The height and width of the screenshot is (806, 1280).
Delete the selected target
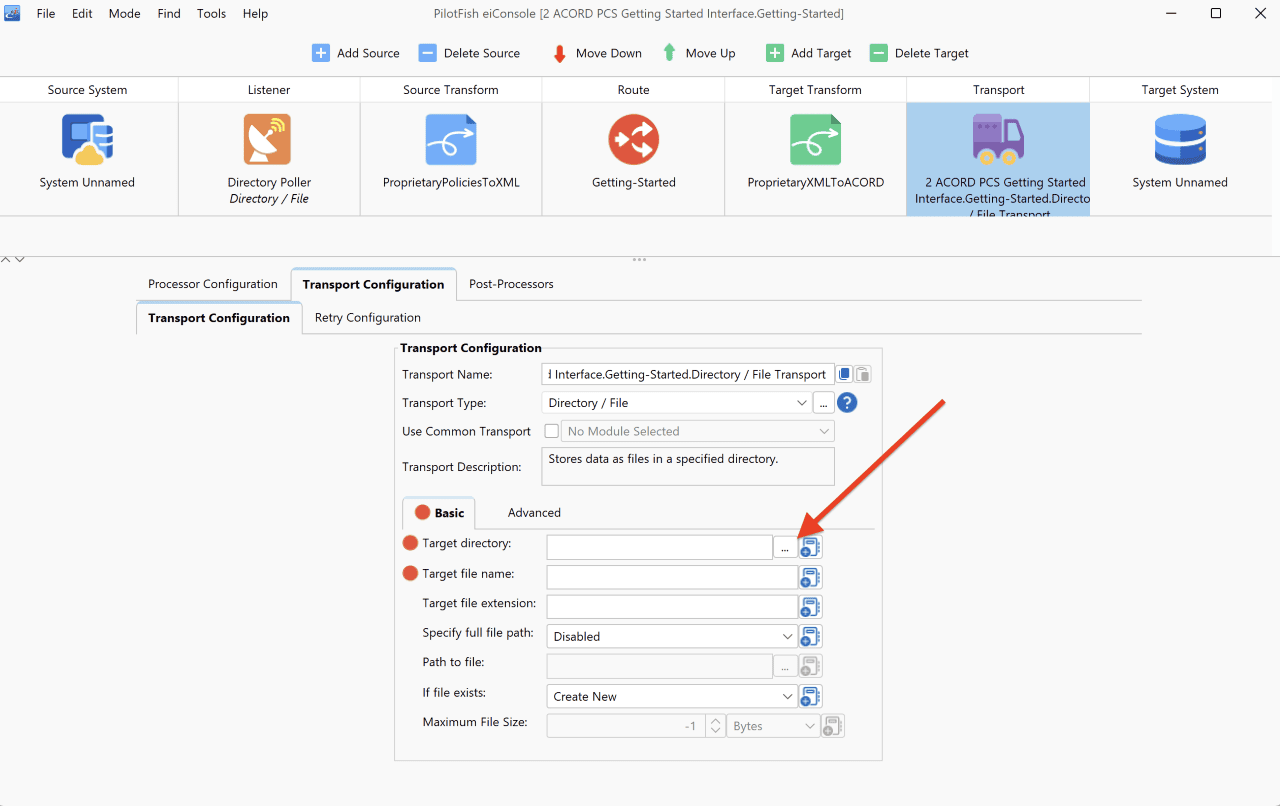point(920,53)
